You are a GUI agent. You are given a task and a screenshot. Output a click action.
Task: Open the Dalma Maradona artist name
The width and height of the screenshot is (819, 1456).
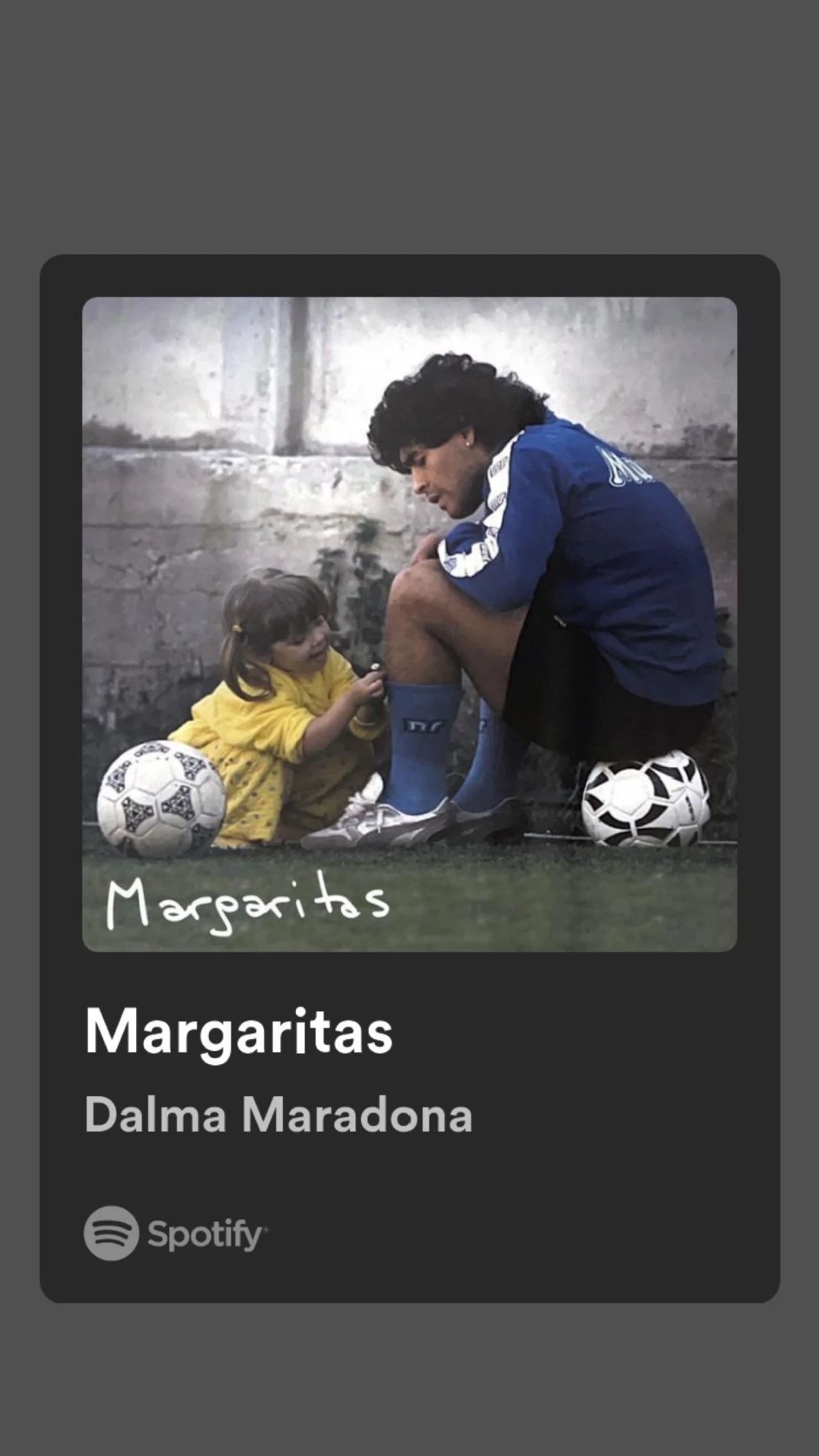click(279, 1115)
